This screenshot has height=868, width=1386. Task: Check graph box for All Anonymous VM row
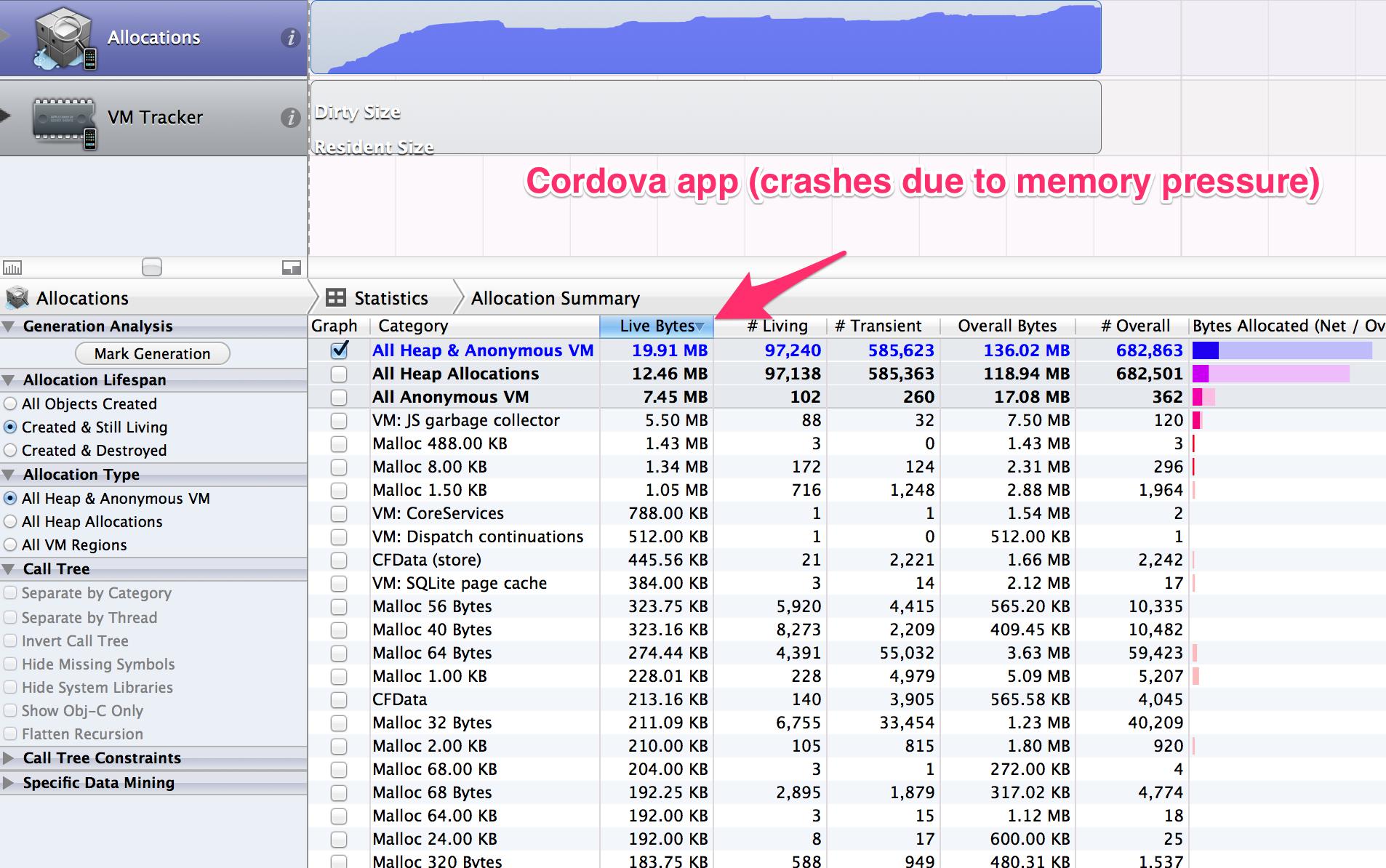pyautogui.click(x=339, y=397)
